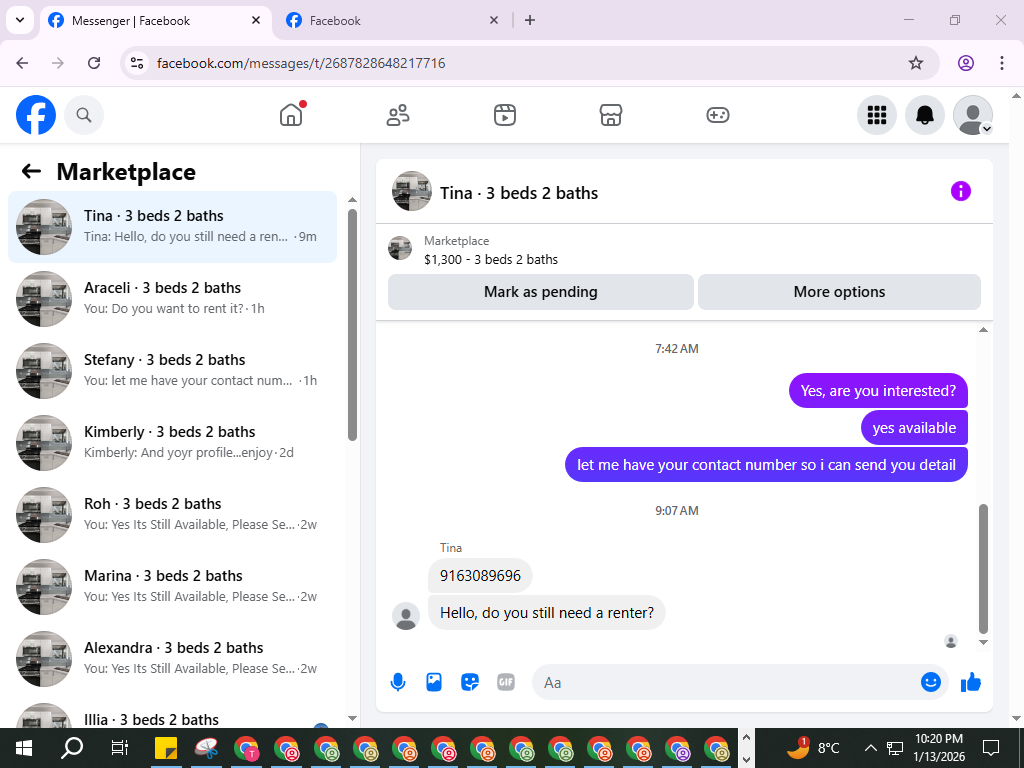Viewport: 1024px width, 768px height.
Task: Send a voice clip with microphone icon
Action: [398, 682]
